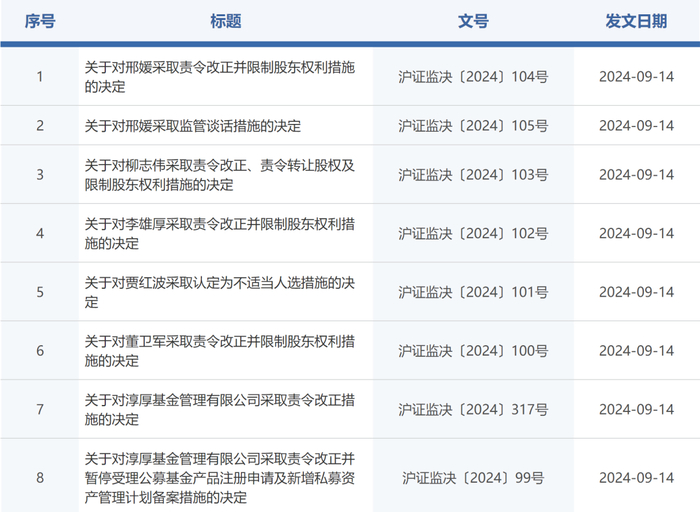
Task: Select document number 沪证监决〔2024〕100号
Action: click(x=473, y=351)
